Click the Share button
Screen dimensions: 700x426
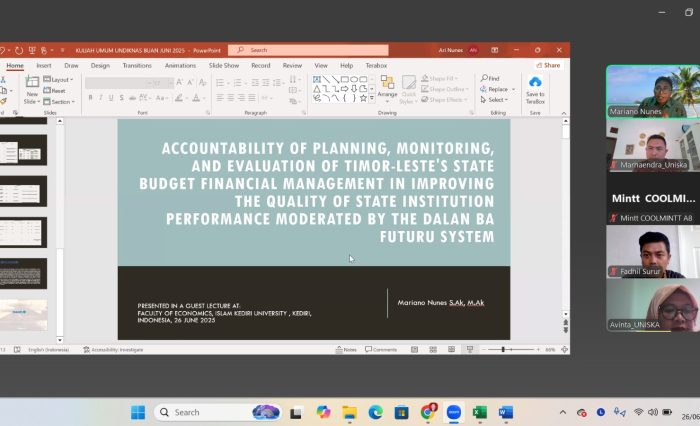click(x=549, y=65)
